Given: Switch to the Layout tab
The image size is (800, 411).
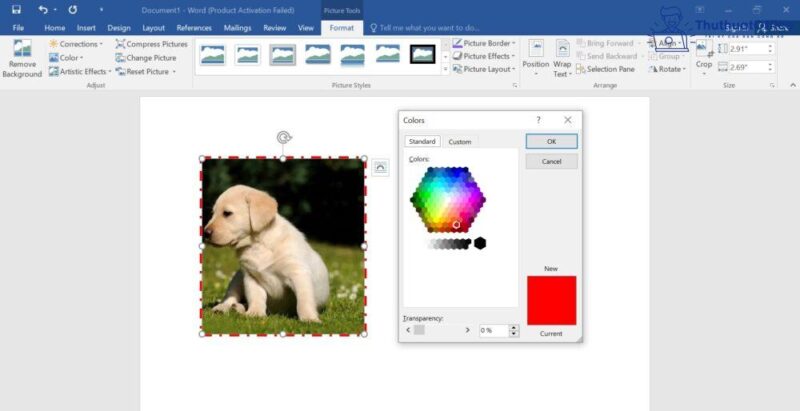Looking at the screenshot, I should coord(154,28).
